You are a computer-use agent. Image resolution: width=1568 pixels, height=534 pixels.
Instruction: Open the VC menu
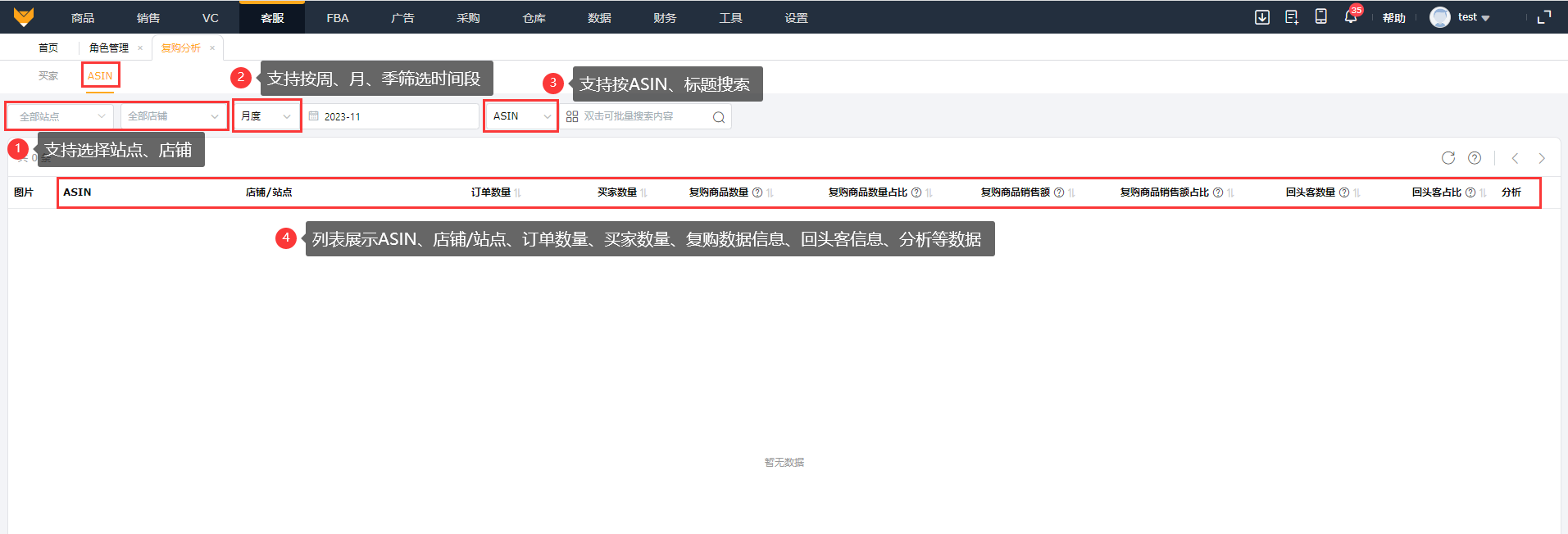click(x=211, y=17)
